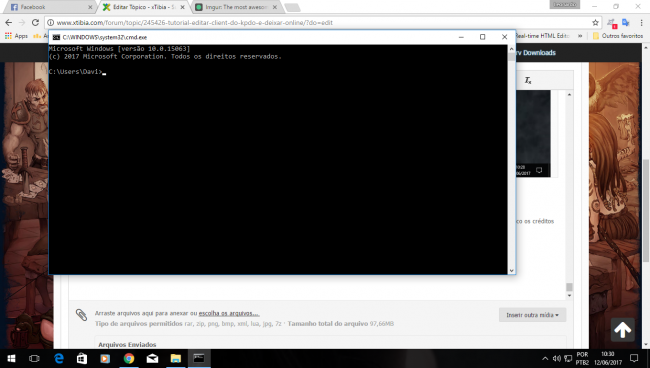
Task: Launch Microsoft Edge from the taskbar
Action: point(59,358)
